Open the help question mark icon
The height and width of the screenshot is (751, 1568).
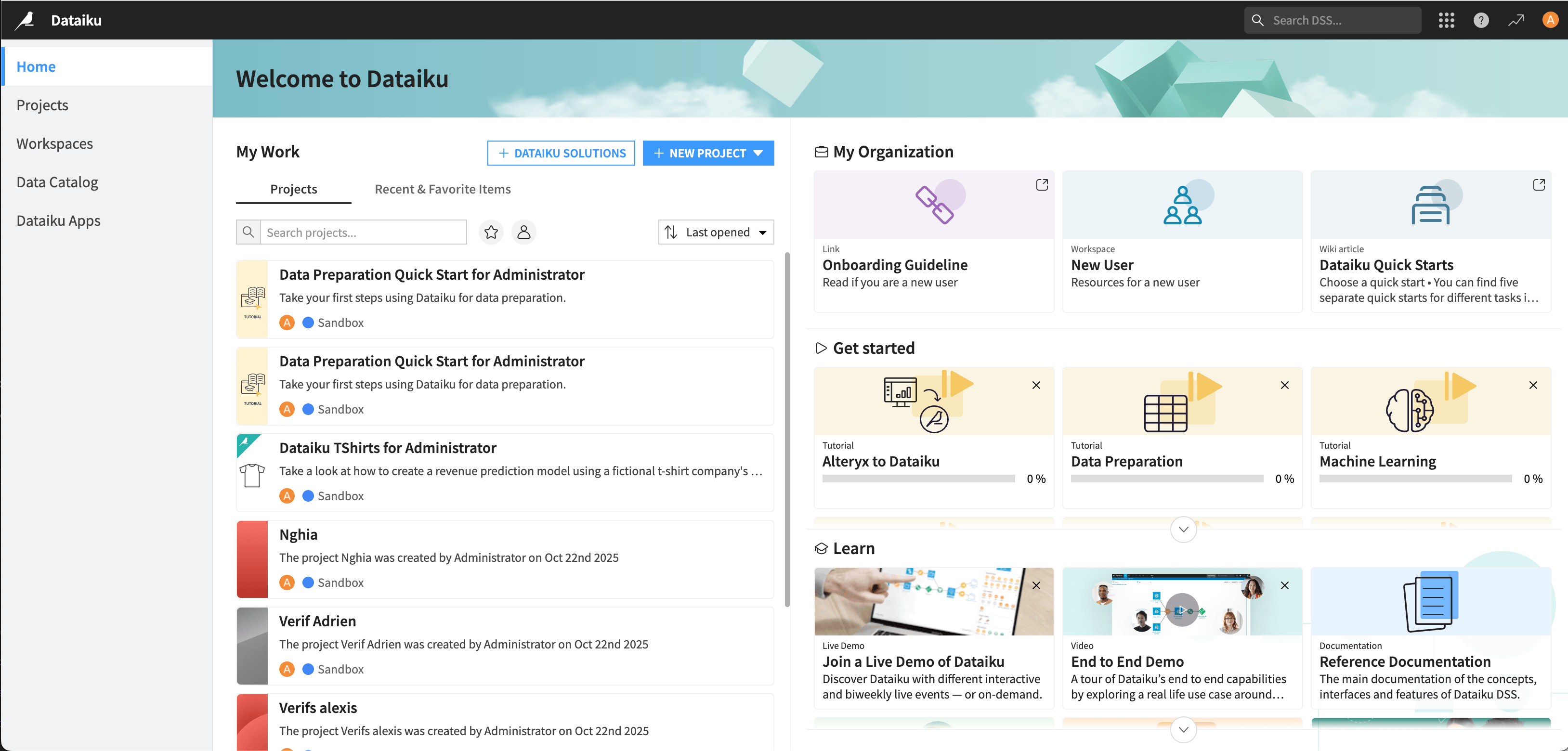coord(1480,19)
